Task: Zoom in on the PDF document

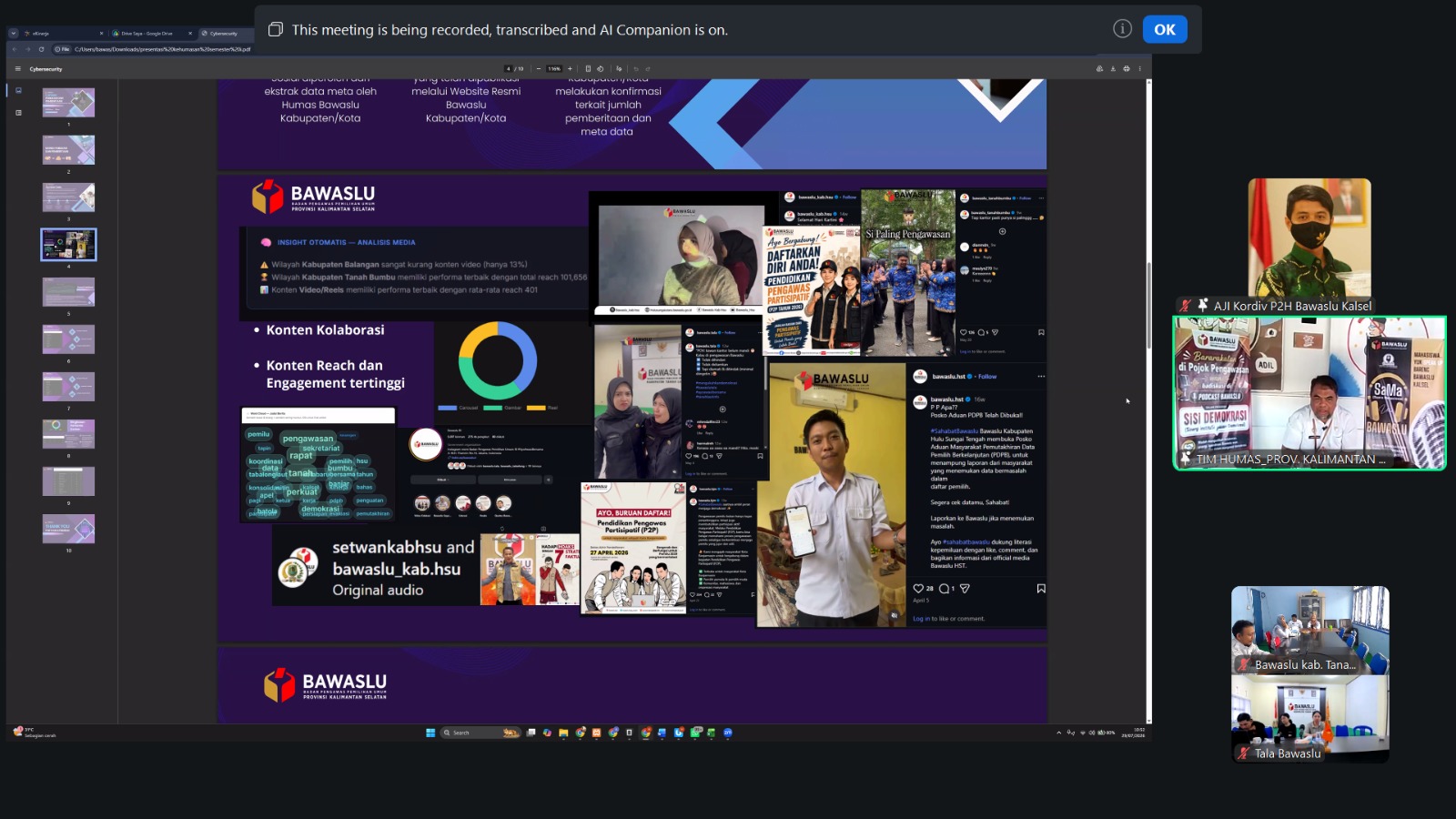Action: coord(570,68)
